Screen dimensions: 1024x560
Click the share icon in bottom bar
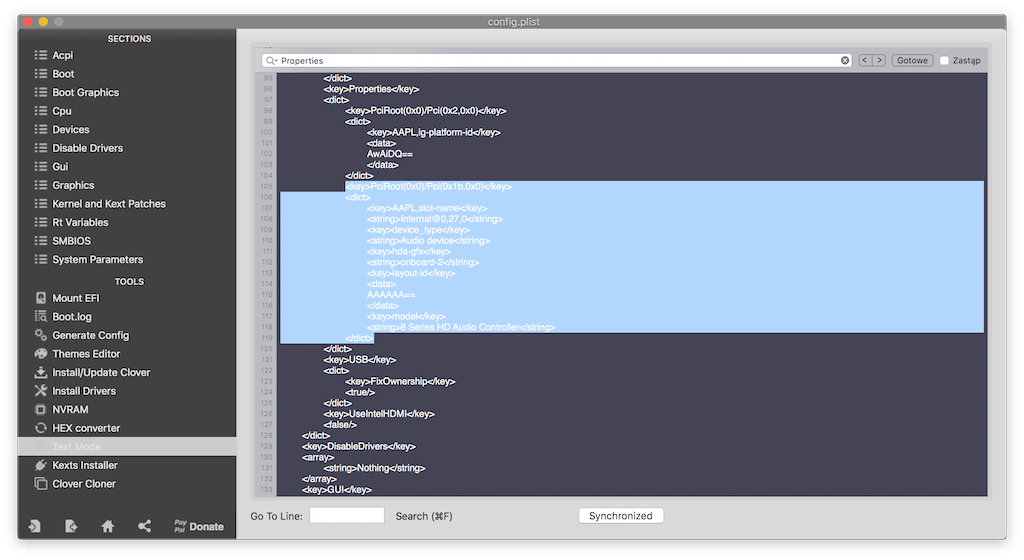pos(144,526)
